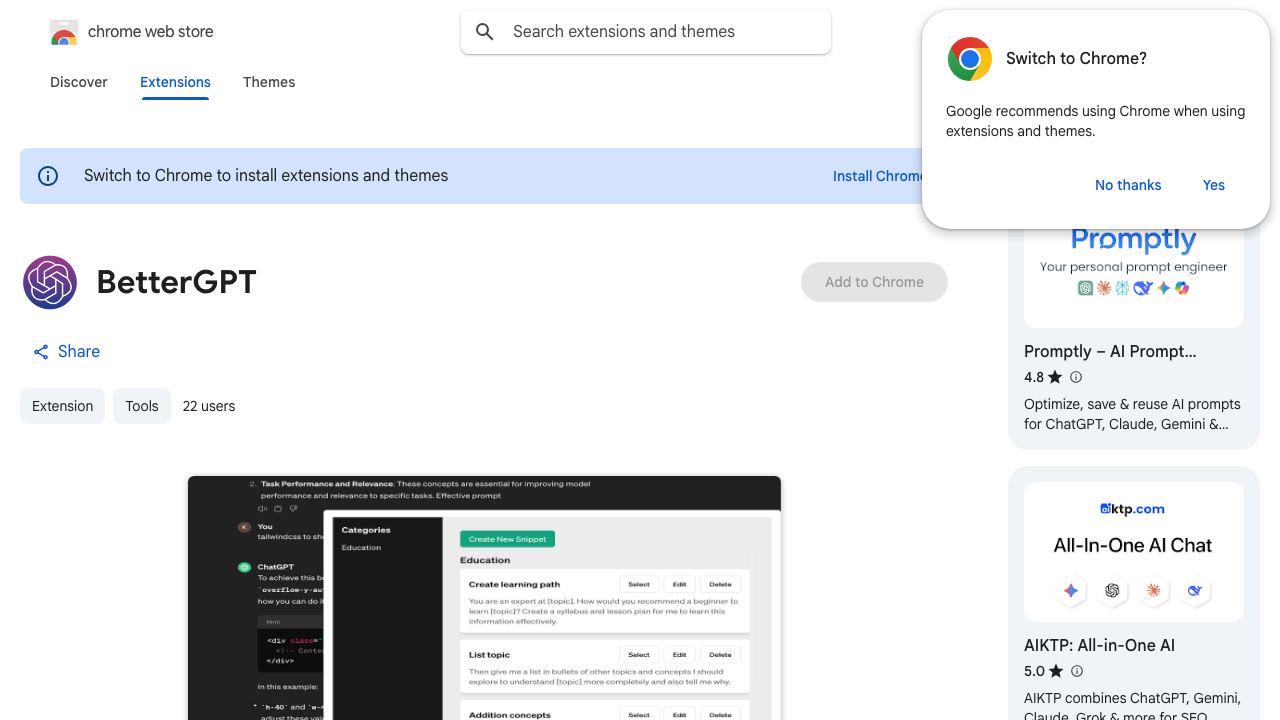The height and width of the screenshot is (720, 1280).
Task: Open the BetterGPT screenshot preview
Action: [484, 598]
